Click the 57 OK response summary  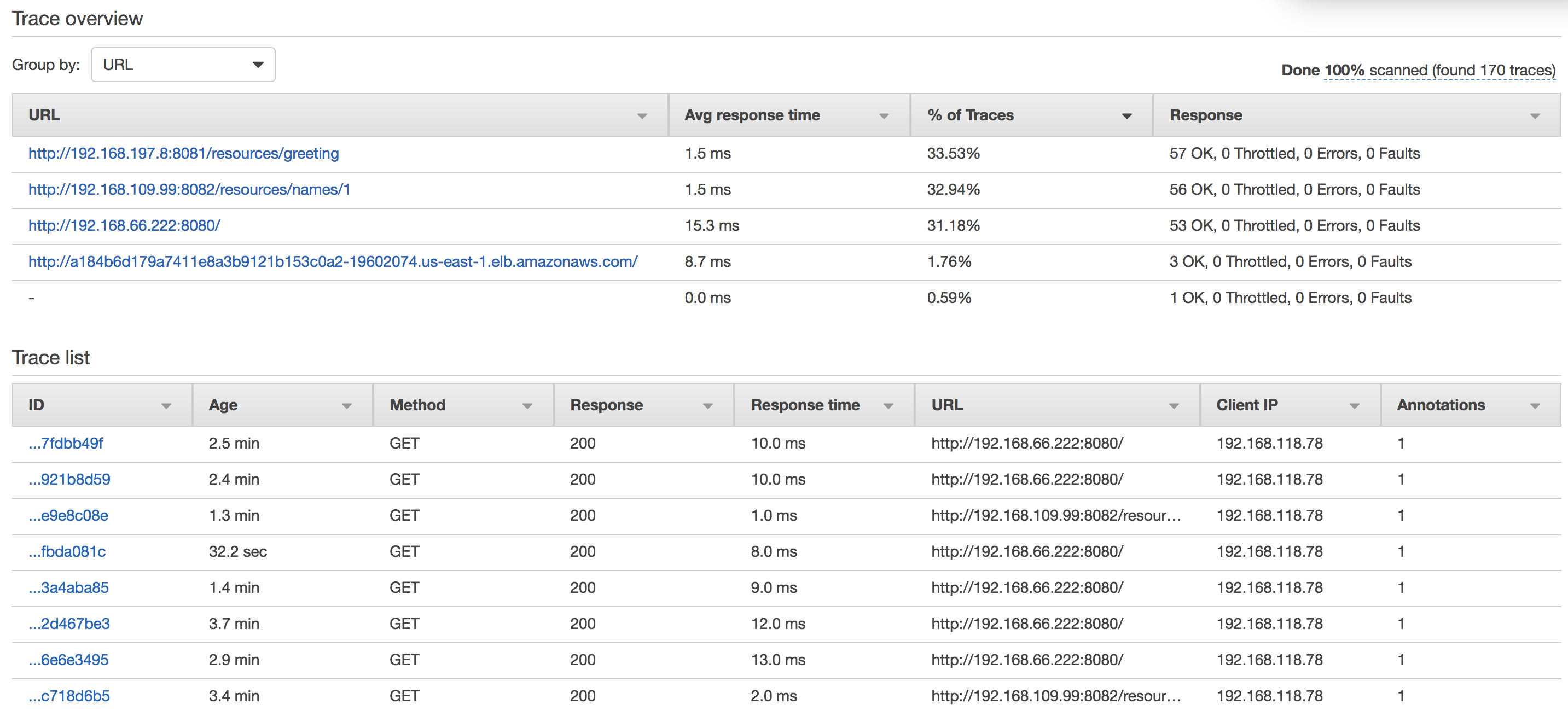tap(1294, 153)
